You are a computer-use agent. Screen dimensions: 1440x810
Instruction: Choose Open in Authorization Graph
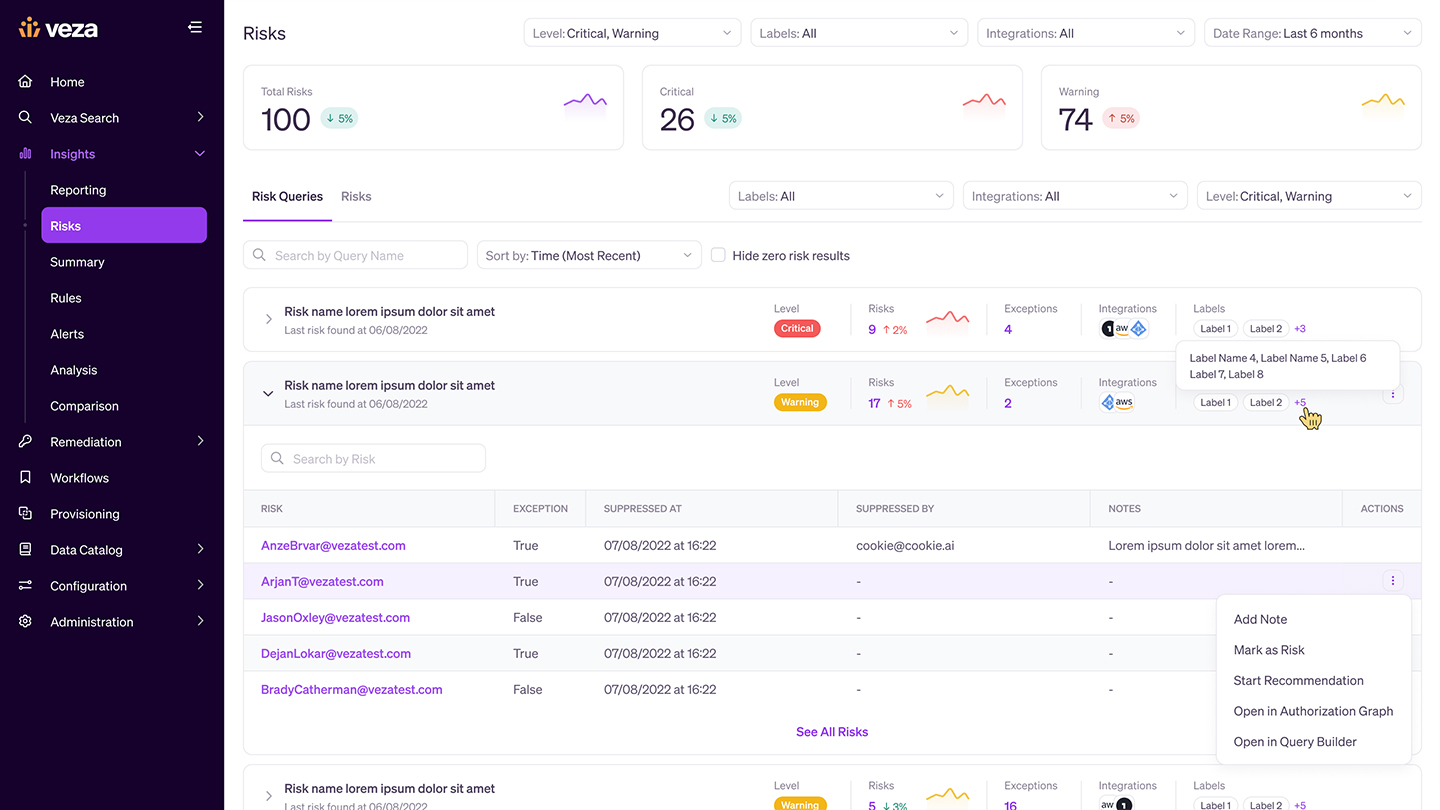pos(1313,711)
